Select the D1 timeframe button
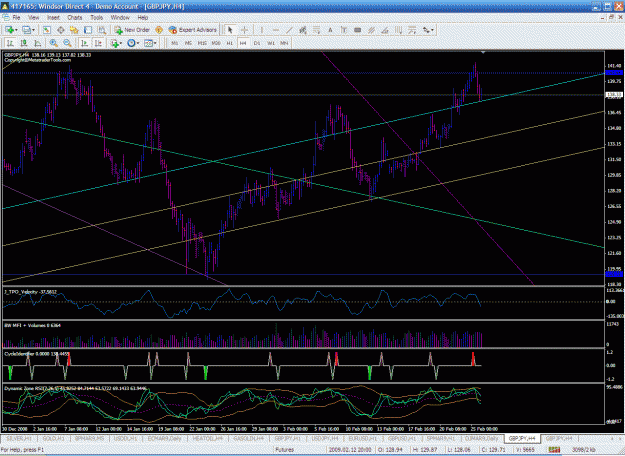Screen dimensions: 625x456 point(257,43)
